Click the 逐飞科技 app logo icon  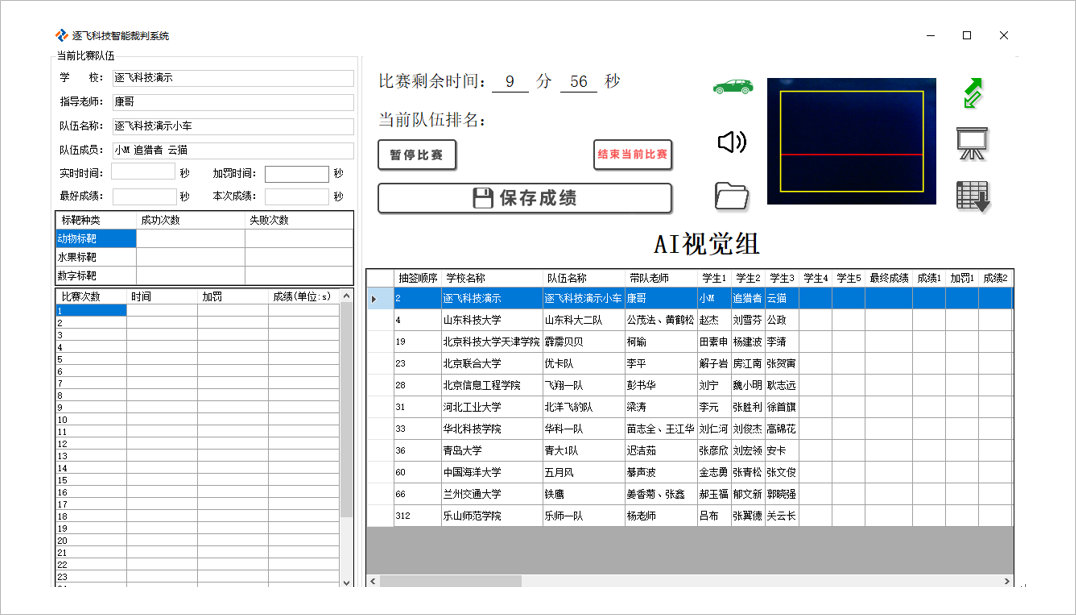(x=62, y=35)
